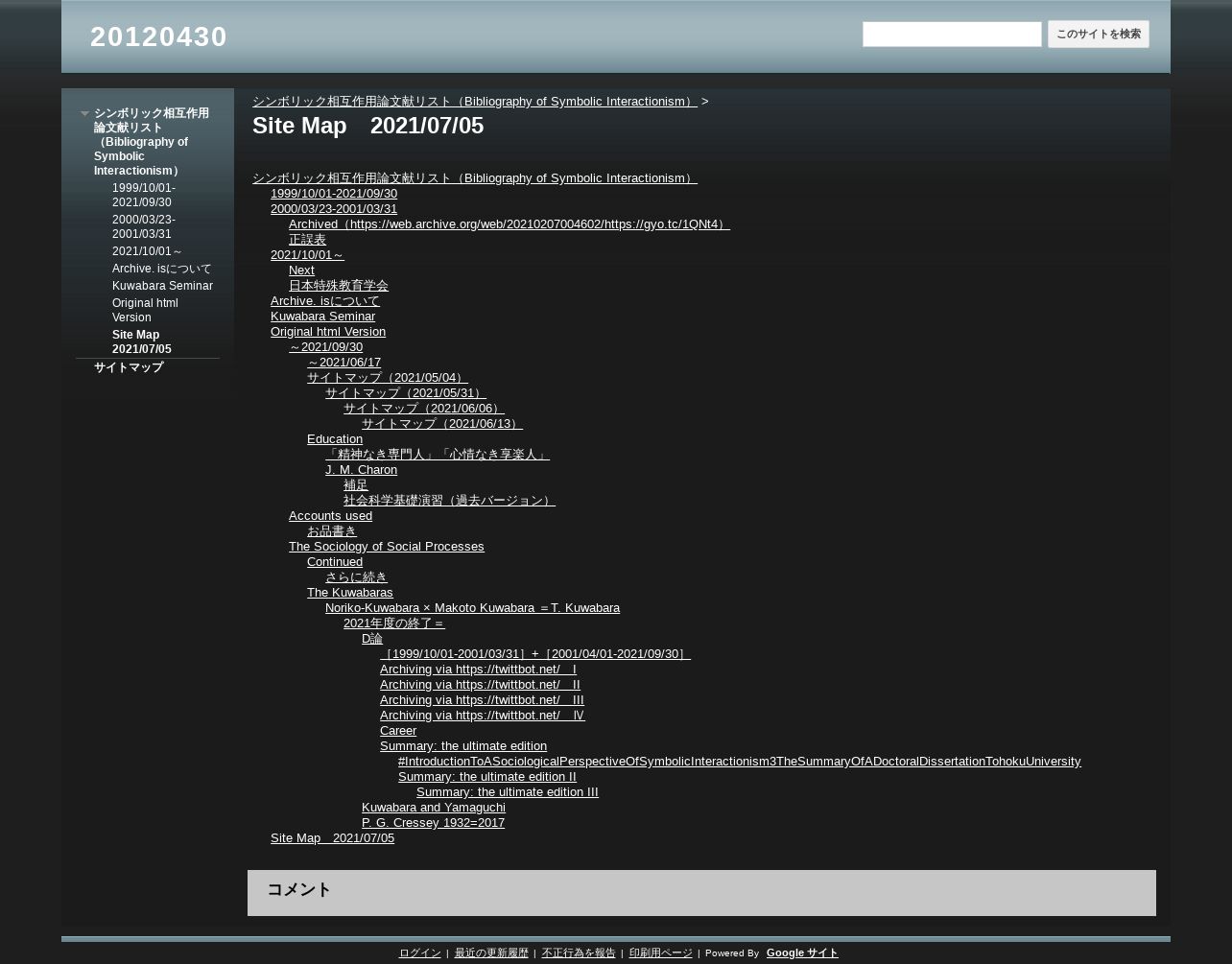The image size is (1232, 964).
Task: Open site map link Original html Version
Action: (x=328, y=331)
